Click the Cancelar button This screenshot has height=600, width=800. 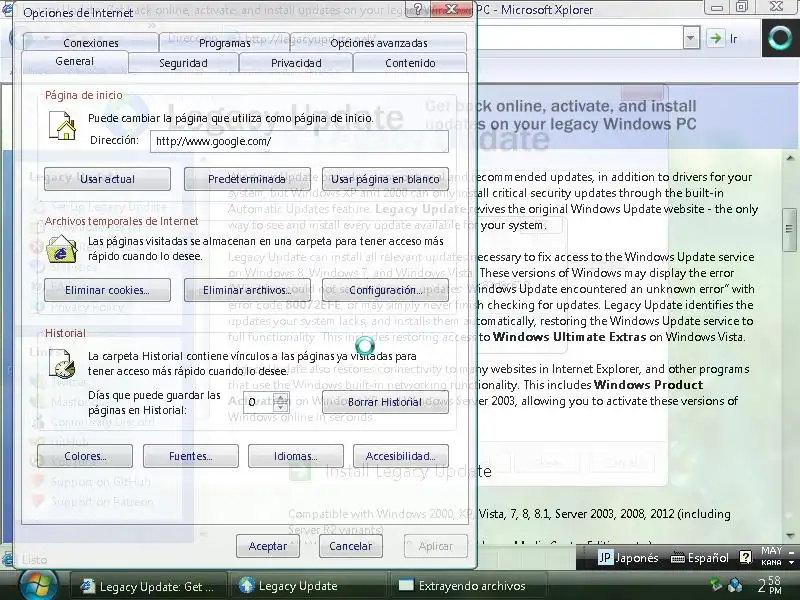[351, 546]
